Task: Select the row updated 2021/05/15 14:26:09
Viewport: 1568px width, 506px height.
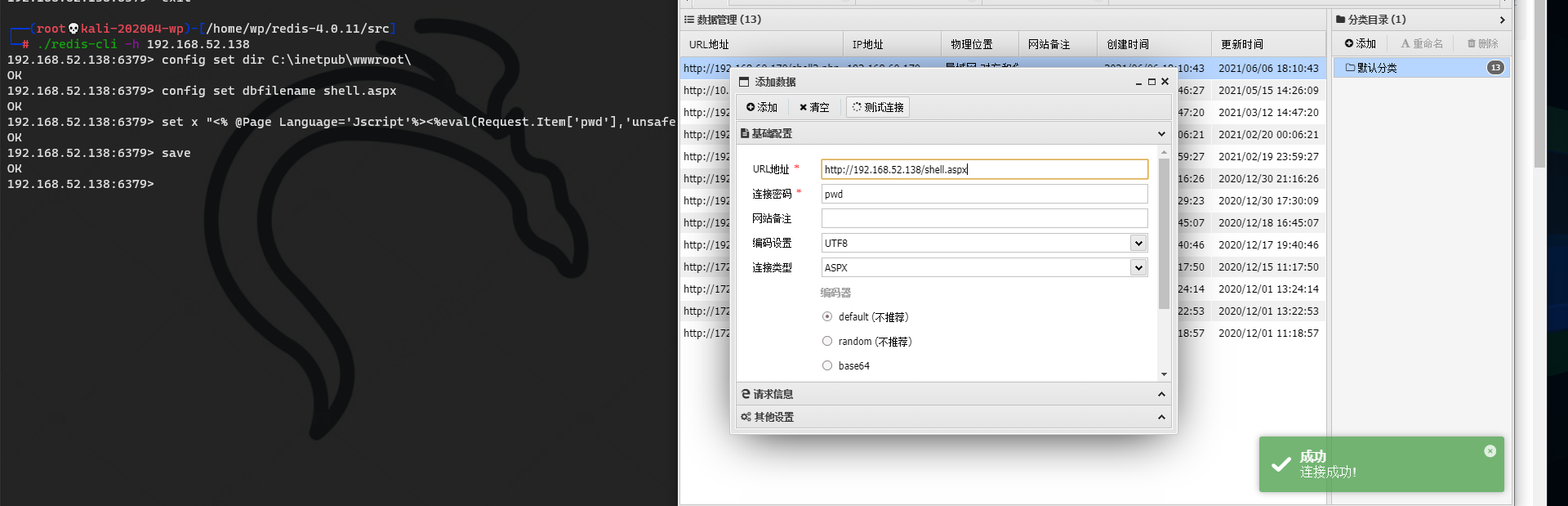Action: click(1268, 91)
